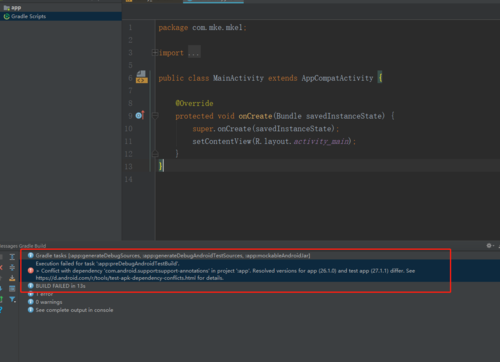Click the Messages Gradle Build panel title

23,246
